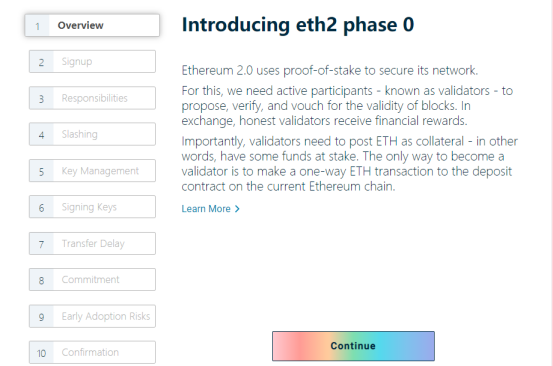The image size is (553, 366).
Task: Click number 5 badge beside Key Management
Action: [42, 171]
